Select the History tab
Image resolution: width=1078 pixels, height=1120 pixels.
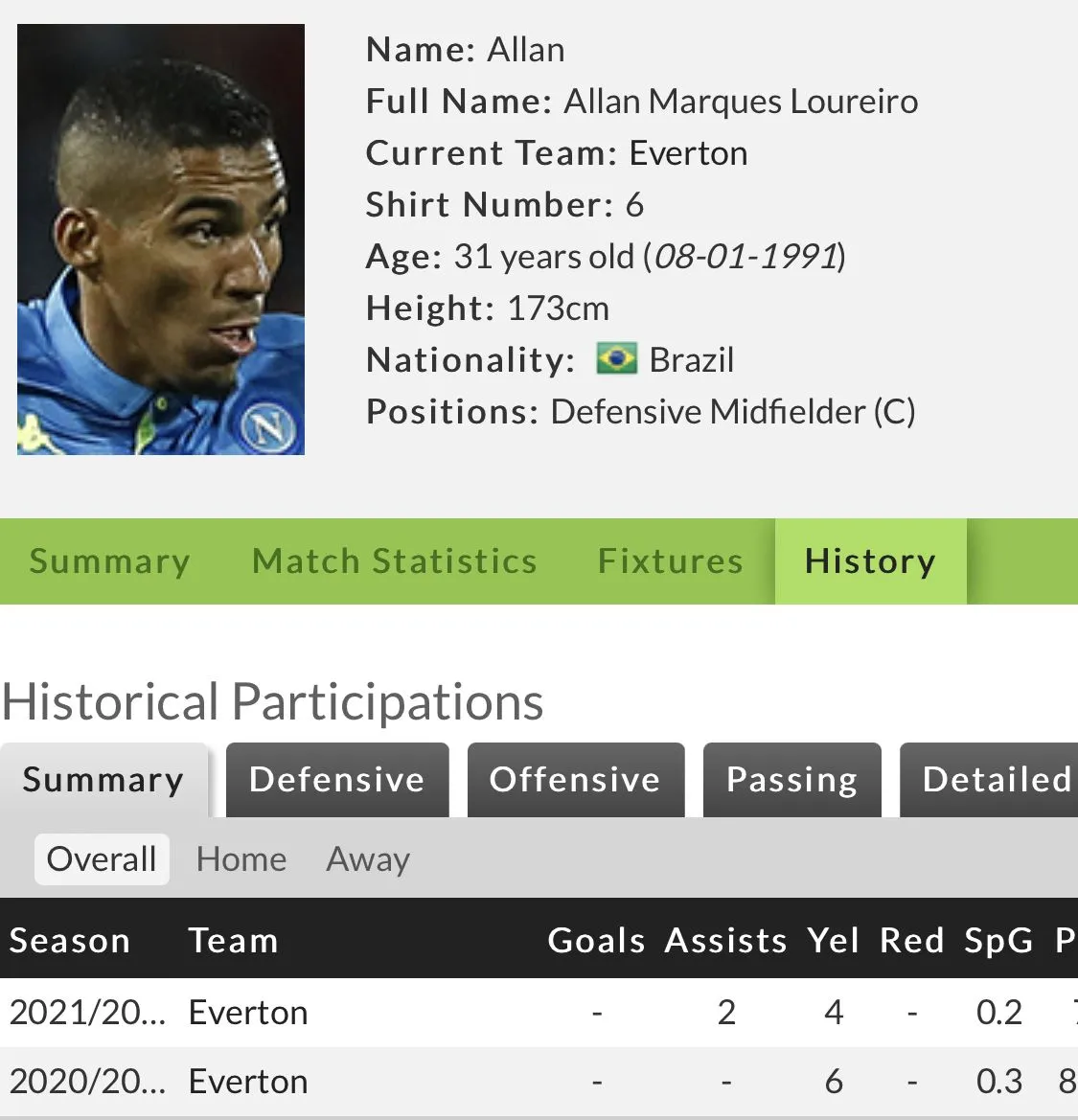pyautogui.click(x=869, y=561)
